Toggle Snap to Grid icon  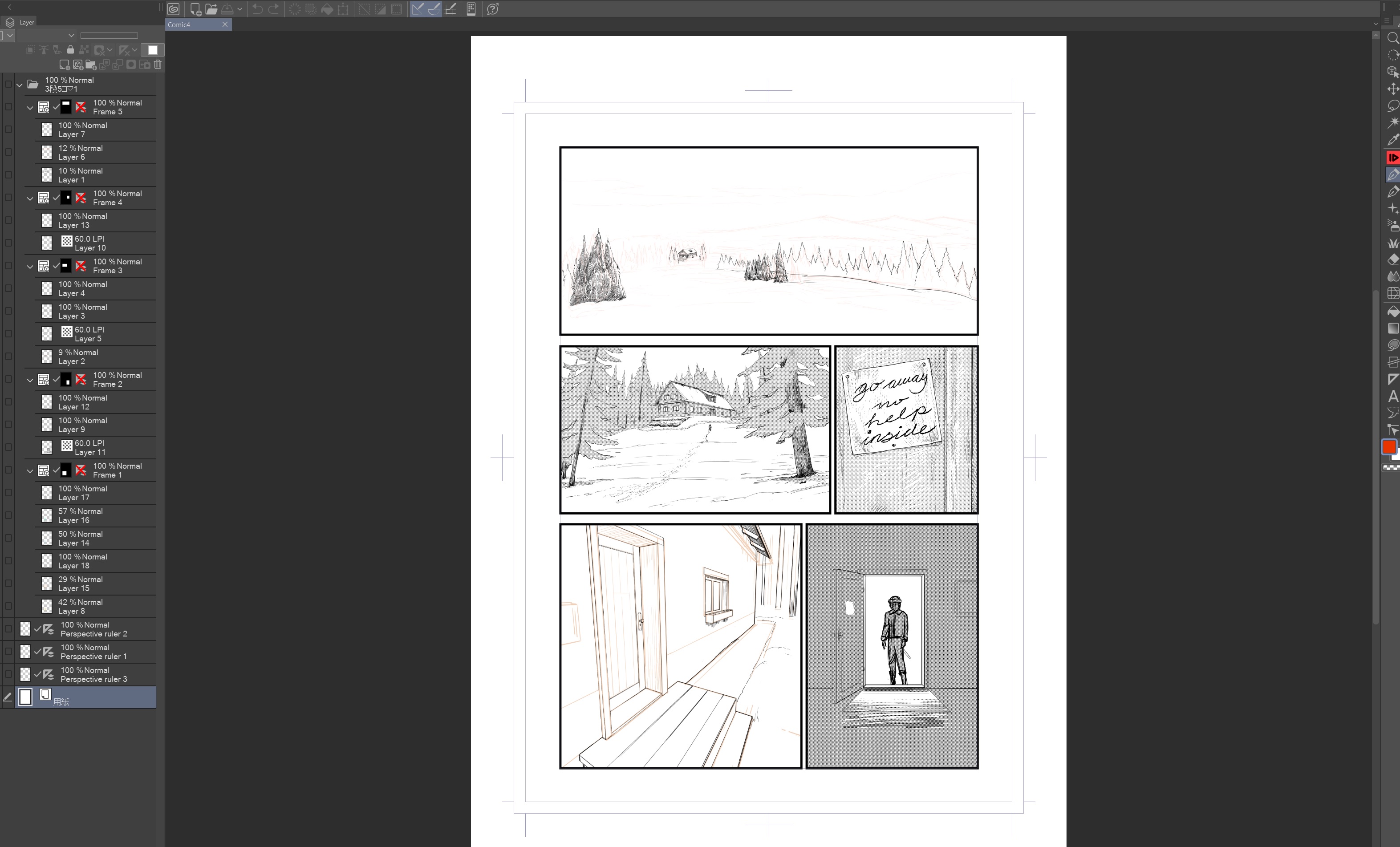coord(450,9)
